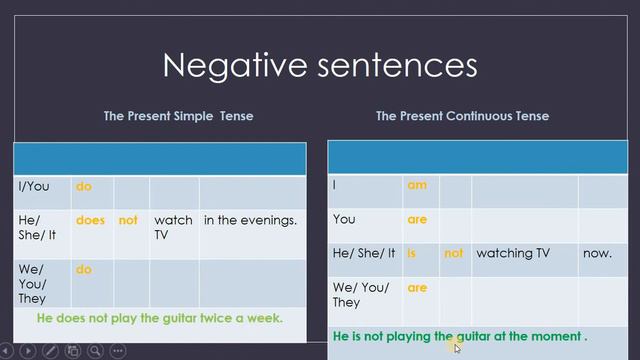This screenshot has height=360, width=640.
Task: Click the 'watching TV' cell
Action: [x=524, y=260]
